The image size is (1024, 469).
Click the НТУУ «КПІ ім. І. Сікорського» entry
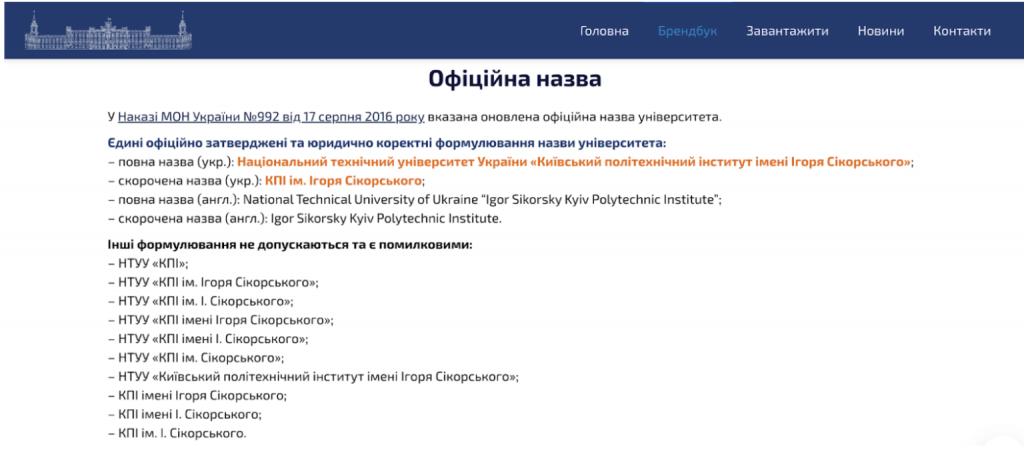point(201,302)
